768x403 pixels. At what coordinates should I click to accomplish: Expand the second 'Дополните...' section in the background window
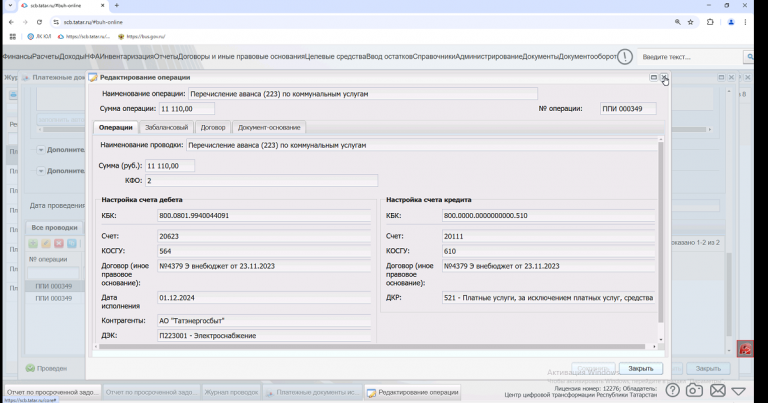point(41,171)
